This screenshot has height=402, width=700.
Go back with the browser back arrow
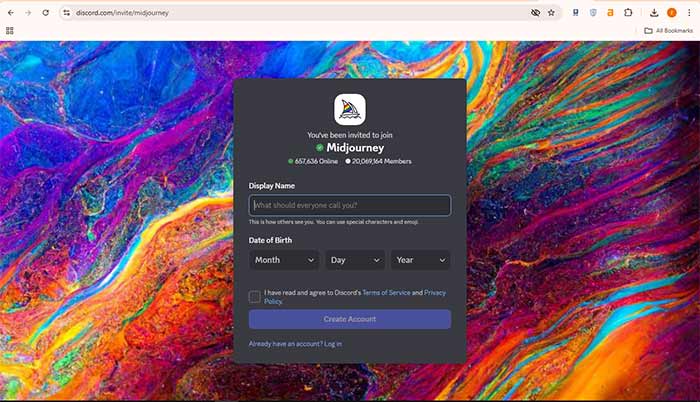pos(11,13)
